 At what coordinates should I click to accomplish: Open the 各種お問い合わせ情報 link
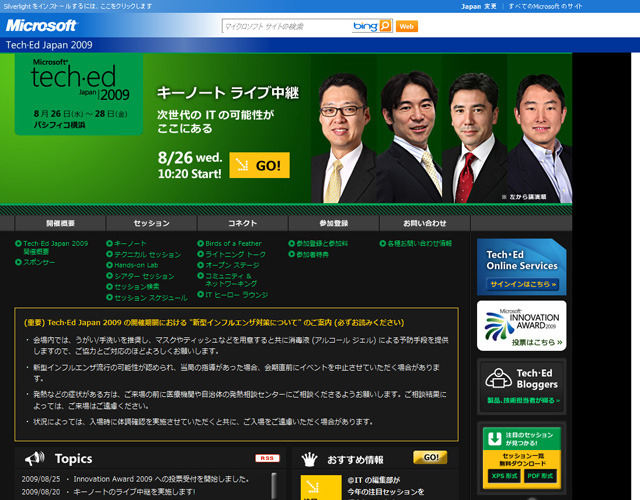tap(420, 243)
